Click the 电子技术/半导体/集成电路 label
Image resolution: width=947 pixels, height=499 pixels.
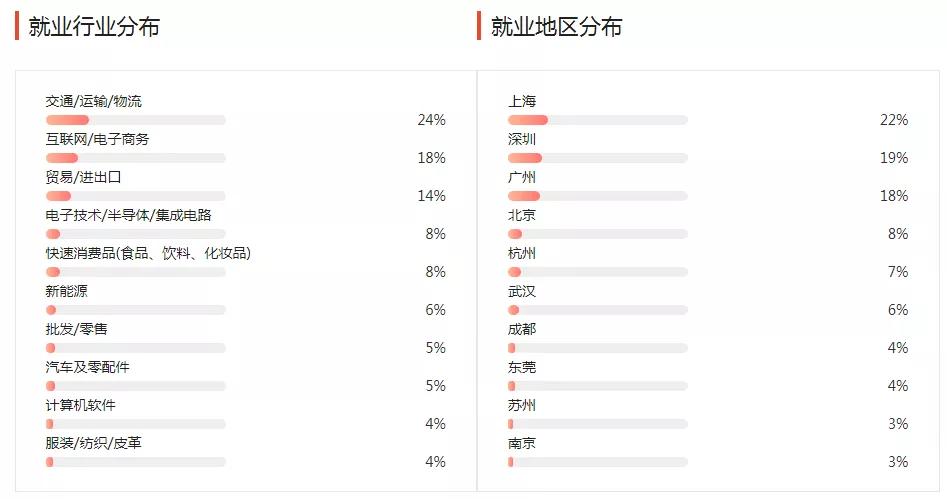128,215
